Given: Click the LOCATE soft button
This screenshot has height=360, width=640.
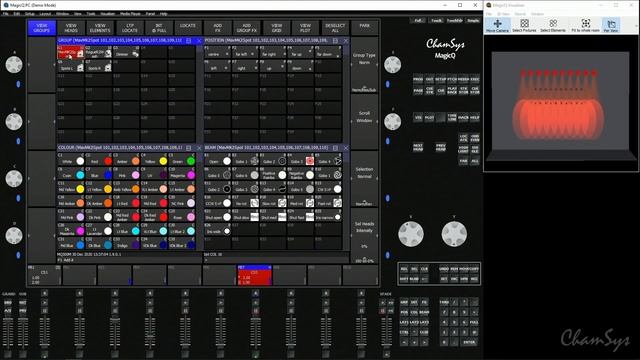Looking at the screenshot, I should coord(188,28).
